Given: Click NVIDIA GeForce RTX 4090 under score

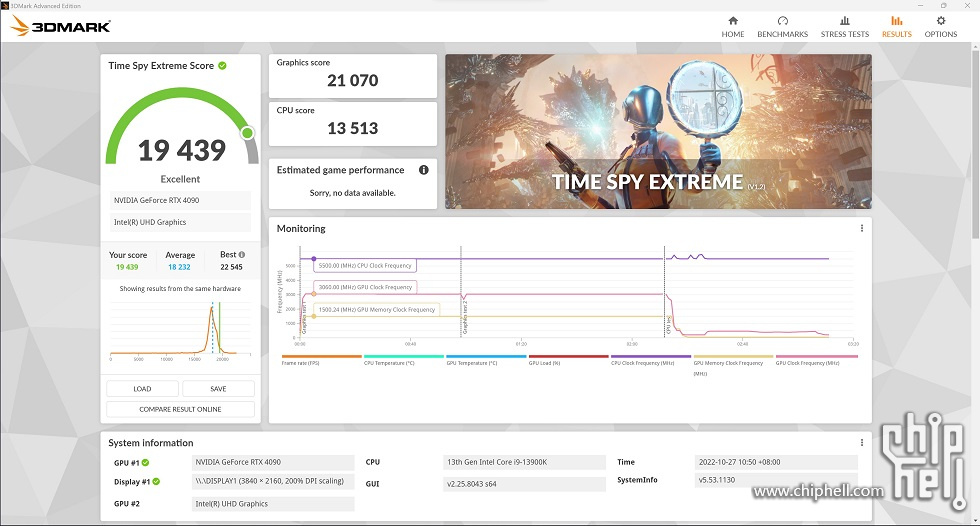Looking at the screenshot, I should tap(180, 201).
